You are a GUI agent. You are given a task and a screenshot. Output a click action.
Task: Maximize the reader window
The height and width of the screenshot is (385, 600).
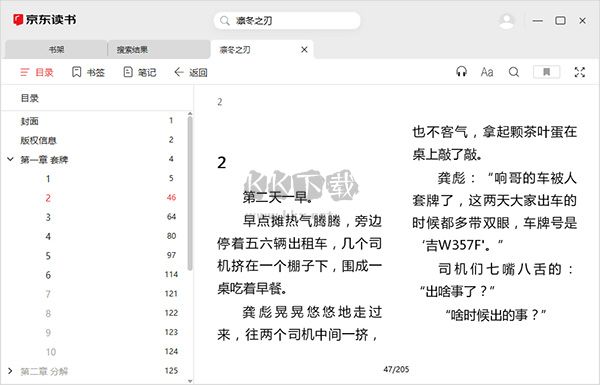click(x=560, y=21)
